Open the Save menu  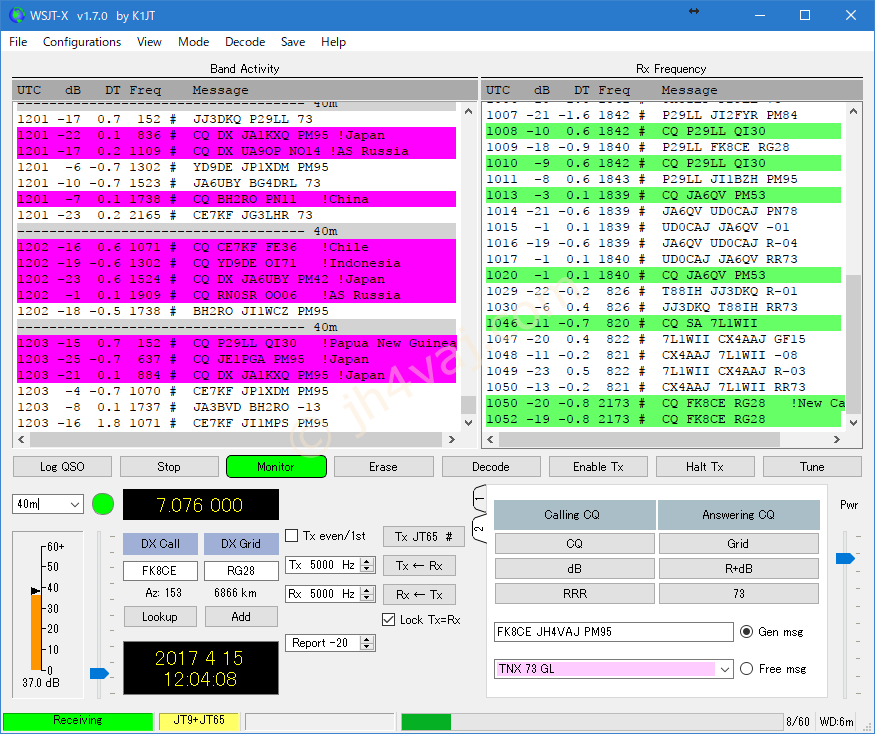coord(293,42)
